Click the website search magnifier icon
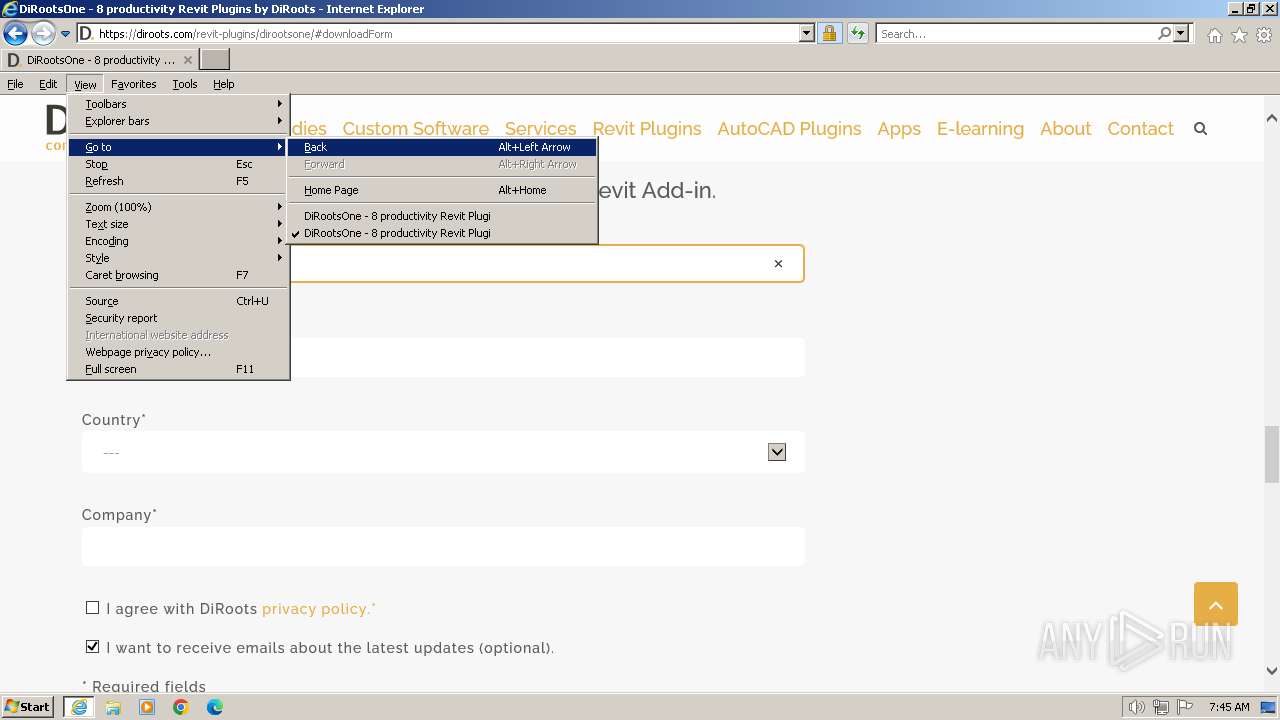Screen dimensions: 1280x720 [x=1200, y=129]
